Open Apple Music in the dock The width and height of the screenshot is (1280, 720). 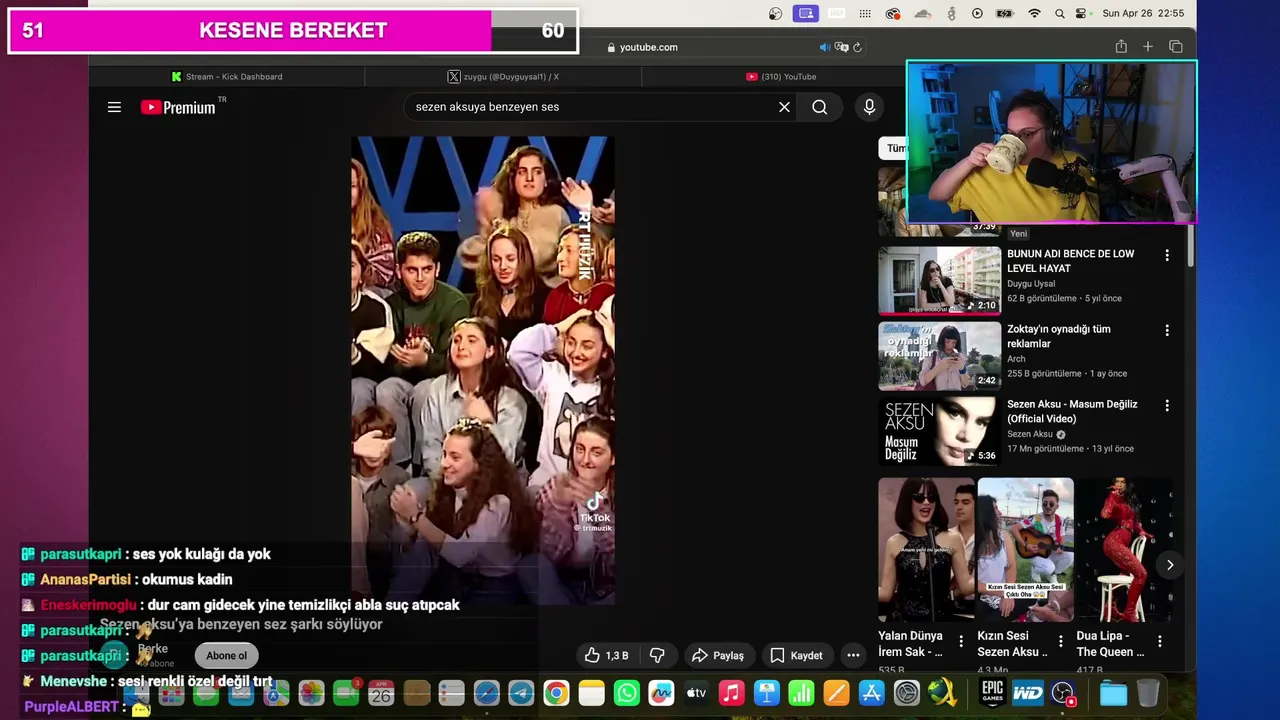click(731, 693)
